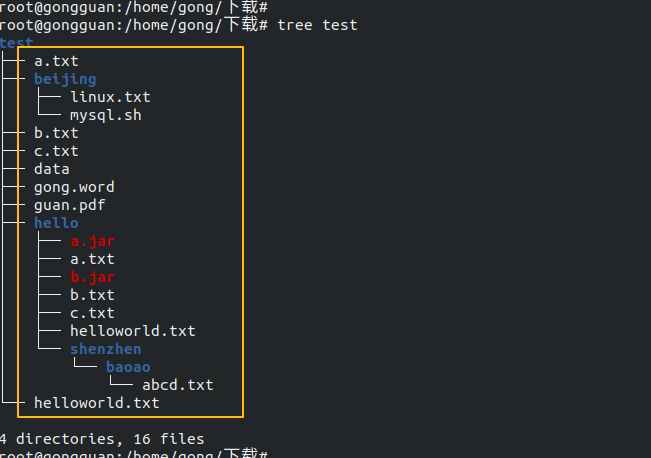This screenshot has width=651, height=458.
Task: Select the shenzhen directory
Action: 105,349
